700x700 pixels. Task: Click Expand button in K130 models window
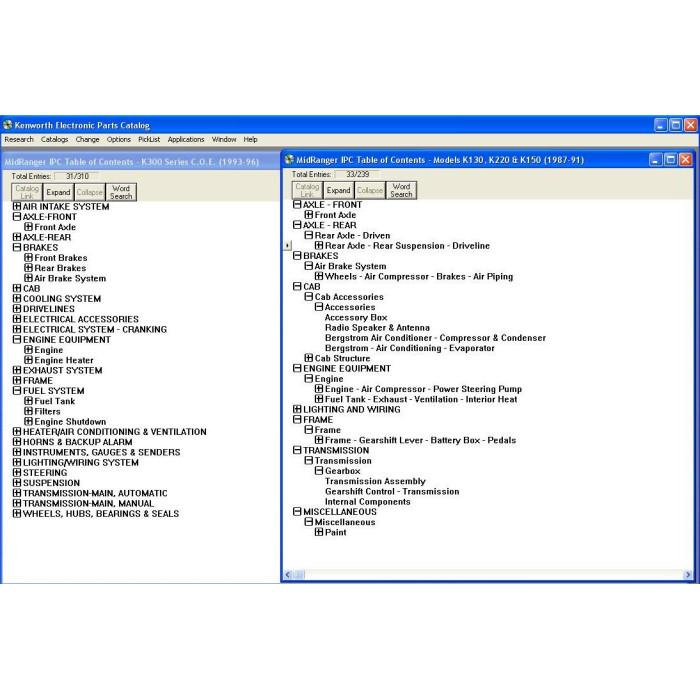click(339, 190)
